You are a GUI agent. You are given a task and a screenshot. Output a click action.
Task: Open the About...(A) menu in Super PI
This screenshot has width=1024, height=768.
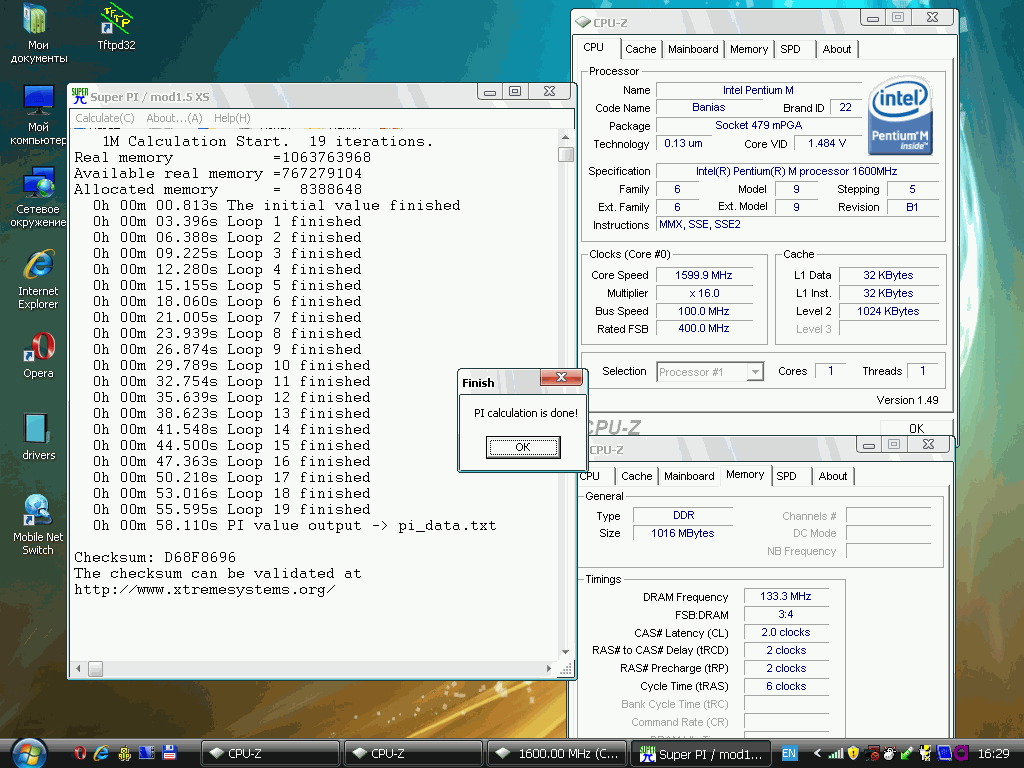(x=174, y=118)
